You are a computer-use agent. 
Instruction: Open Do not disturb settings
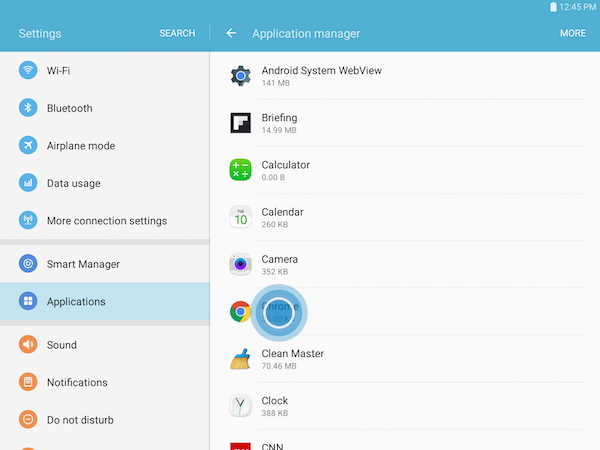click(105, 419)
